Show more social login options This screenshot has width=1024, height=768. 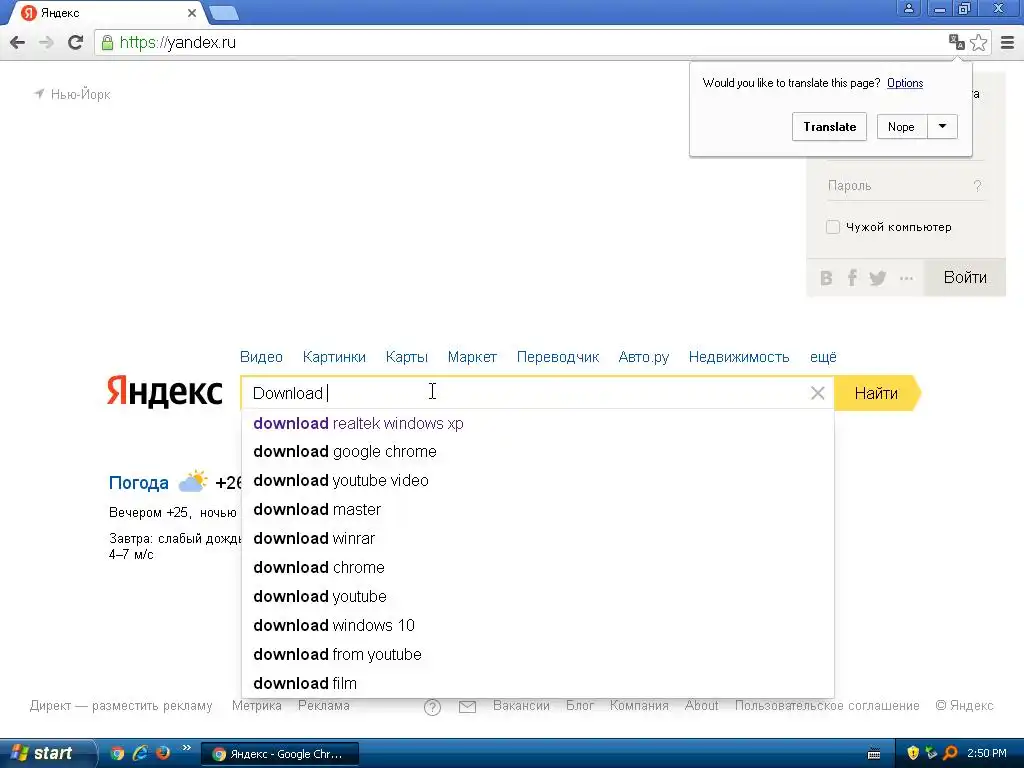click(906, 278)
